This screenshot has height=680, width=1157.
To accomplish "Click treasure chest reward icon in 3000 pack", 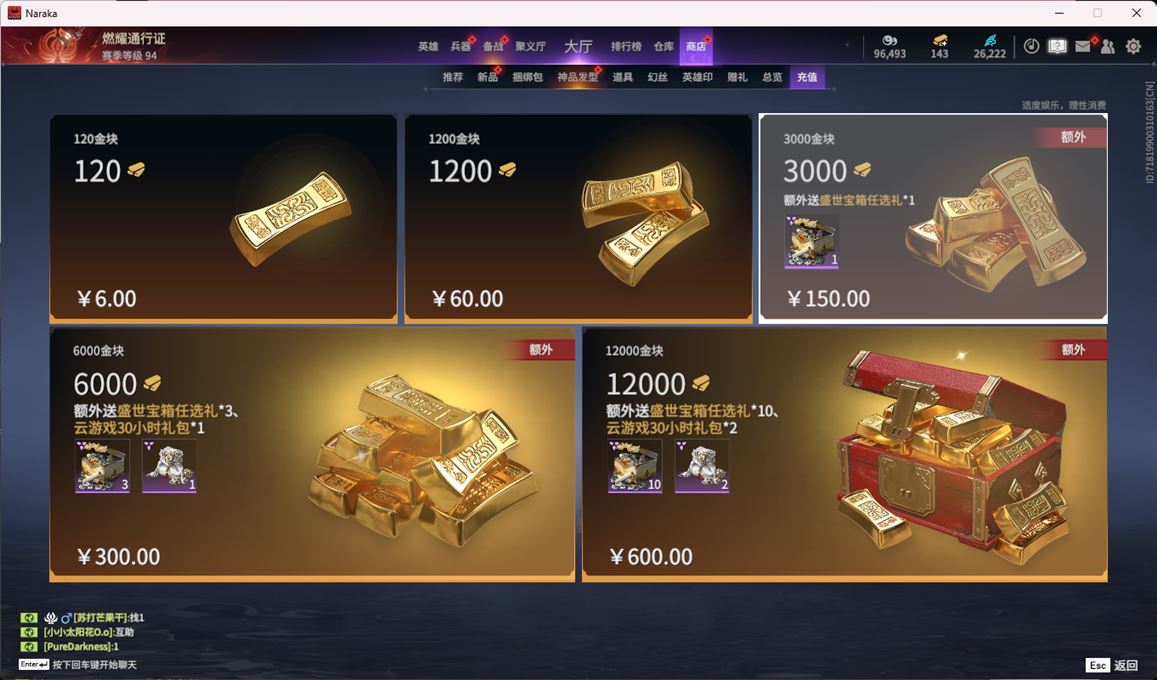I will tap(812, 241).
